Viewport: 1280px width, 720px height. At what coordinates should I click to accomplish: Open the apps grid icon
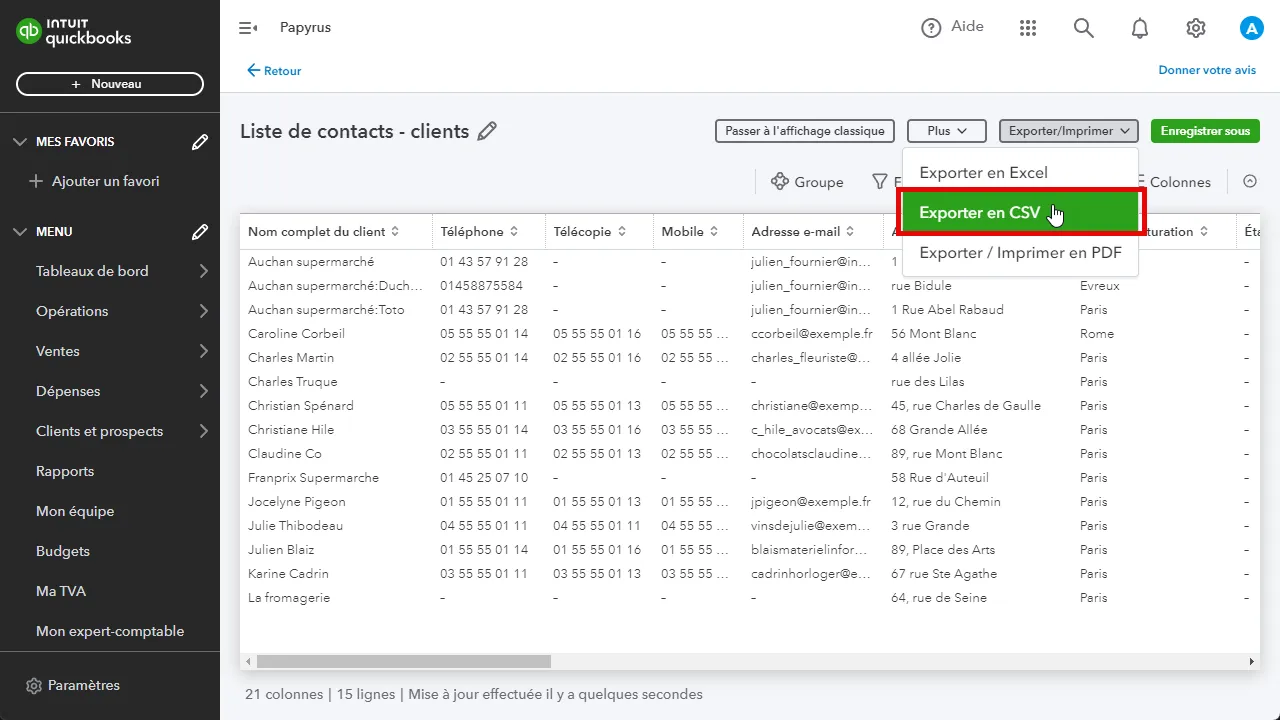pos(1028,28)
